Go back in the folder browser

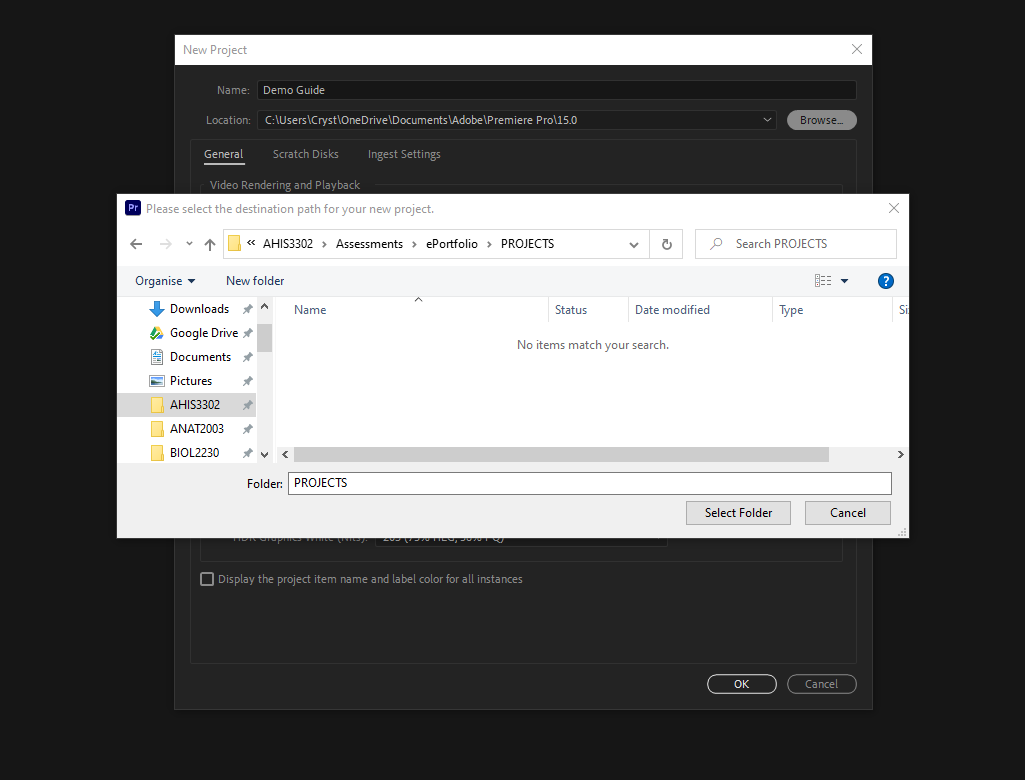click(136, 244)
